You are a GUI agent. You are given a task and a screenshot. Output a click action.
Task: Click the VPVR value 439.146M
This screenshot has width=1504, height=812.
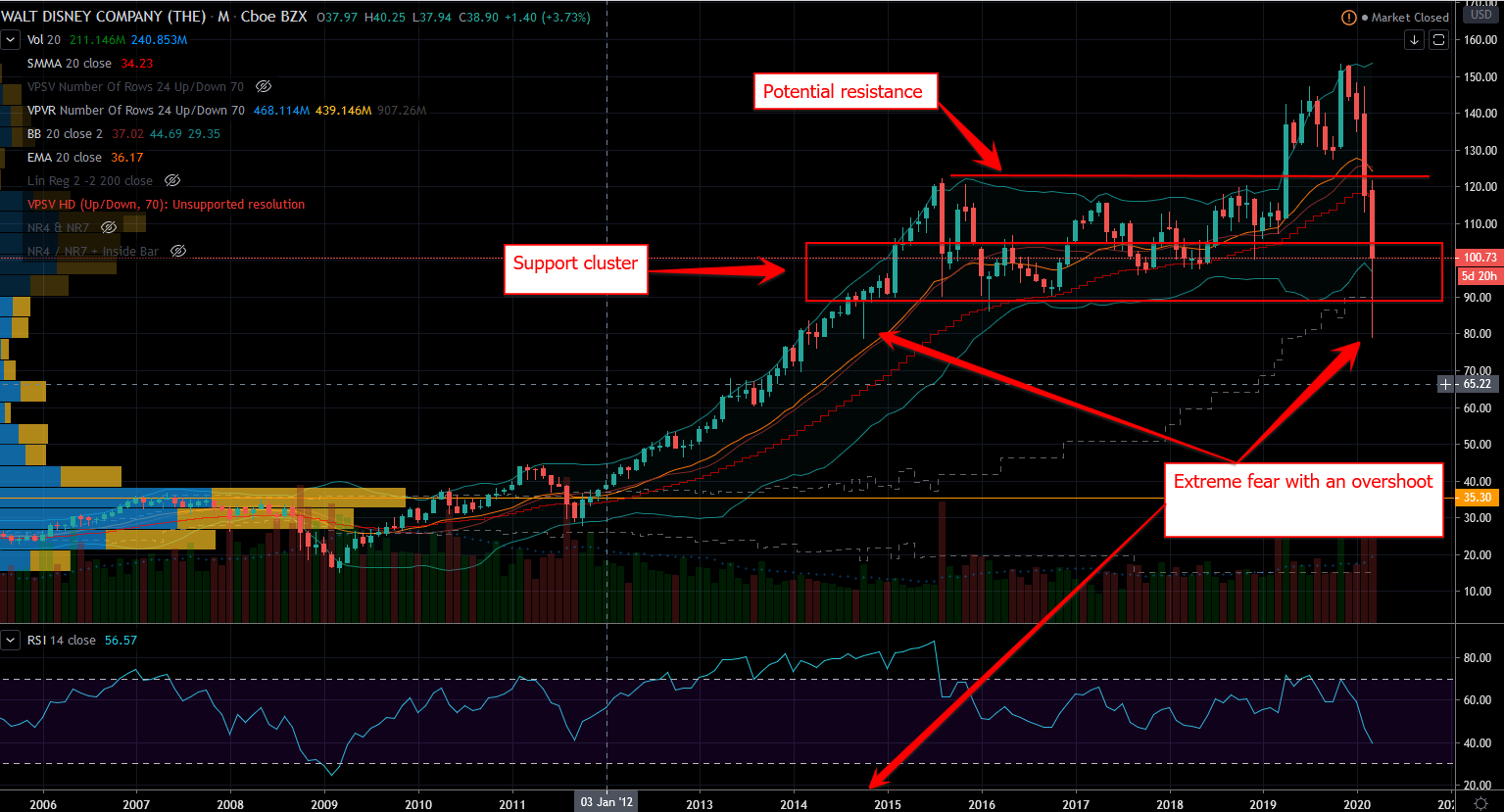pyautogui.click(x=343, y=111)
